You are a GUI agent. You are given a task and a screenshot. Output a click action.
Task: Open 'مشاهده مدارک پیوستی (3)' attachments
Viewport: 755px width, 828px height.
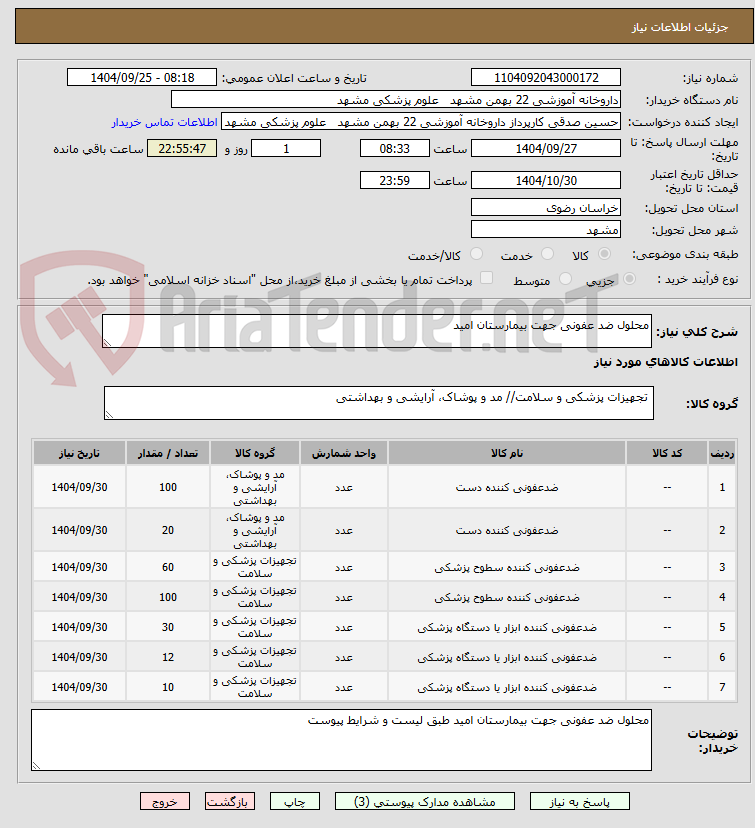(424, 801)
